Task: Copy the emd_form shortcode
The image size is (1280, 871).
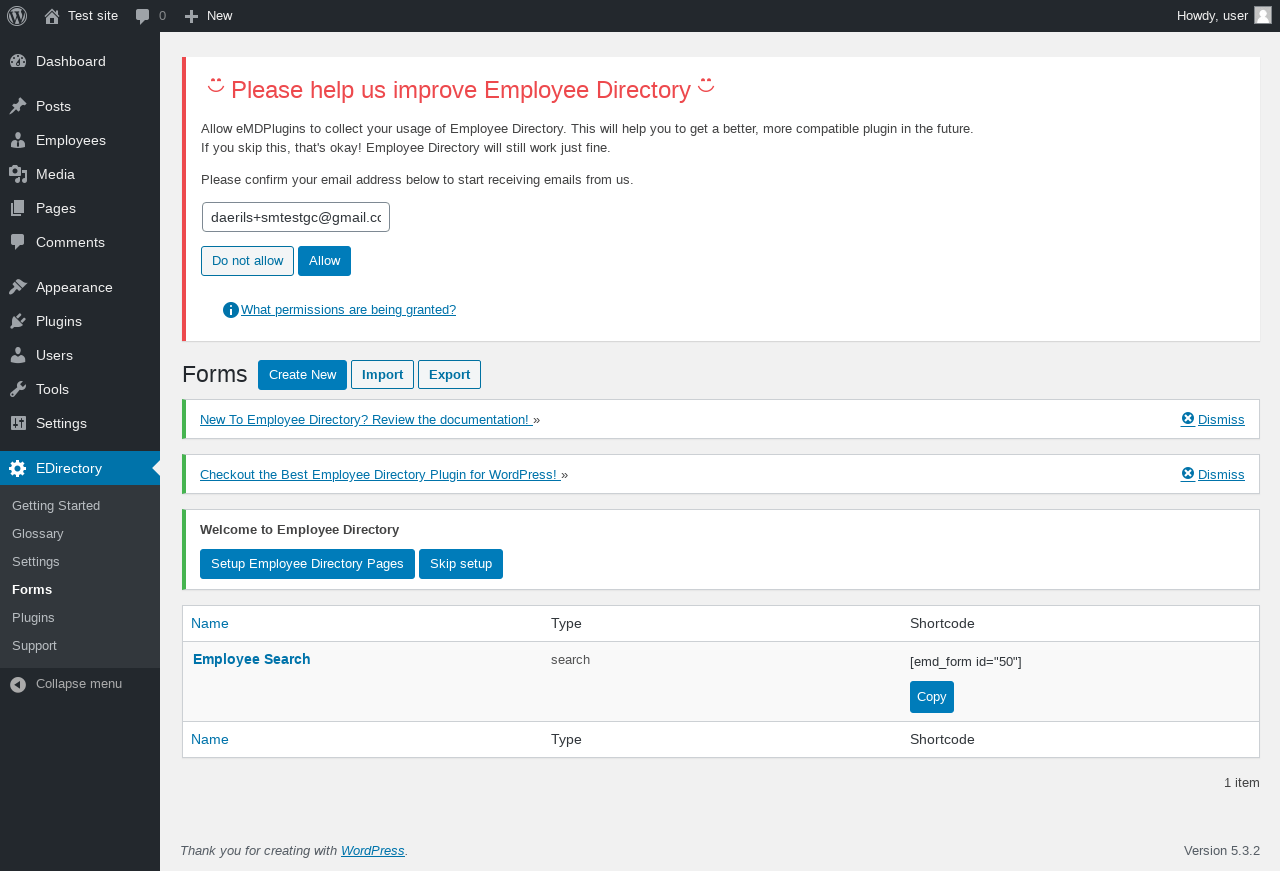Action: point(932,697)
